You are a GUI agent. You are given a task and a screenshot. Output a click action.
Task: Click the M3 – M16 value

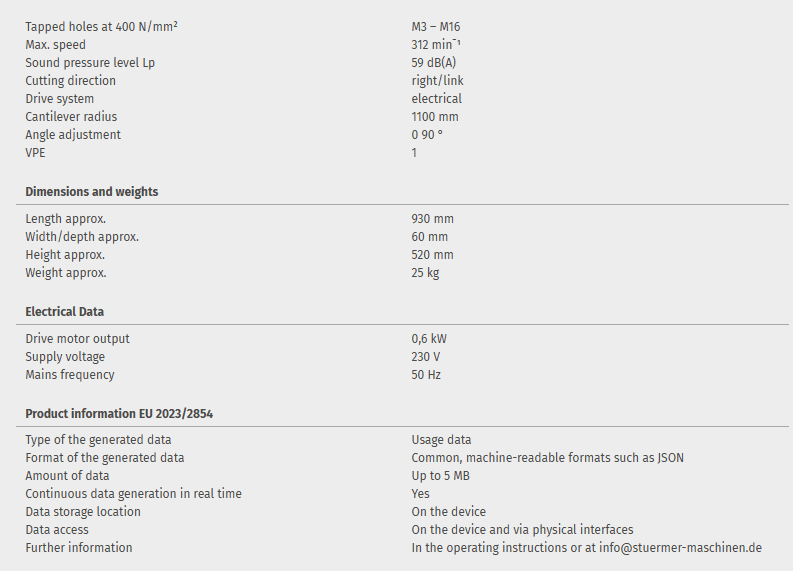(436, 27)
